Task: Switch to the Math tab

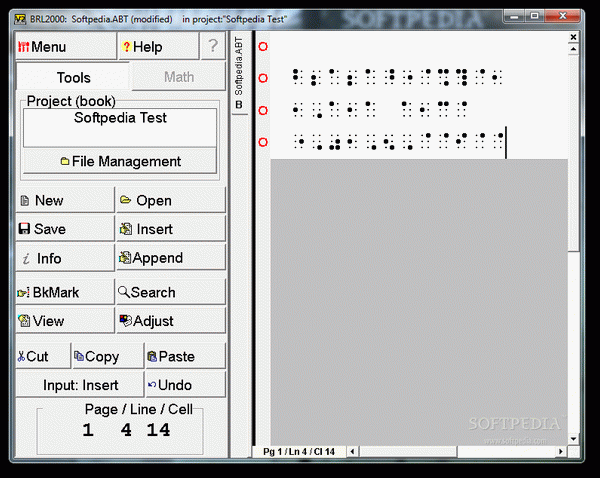Action: (179, 77)
